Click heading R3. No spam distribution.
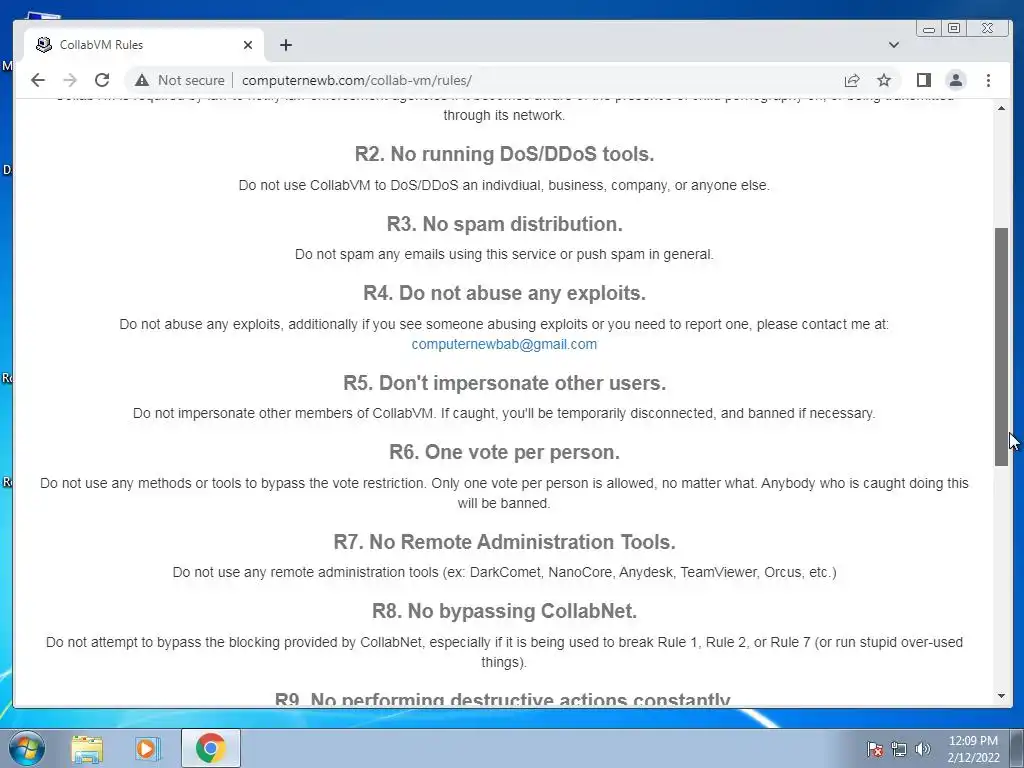This screenshot has height=768, width=1024. tap(504, 224)
